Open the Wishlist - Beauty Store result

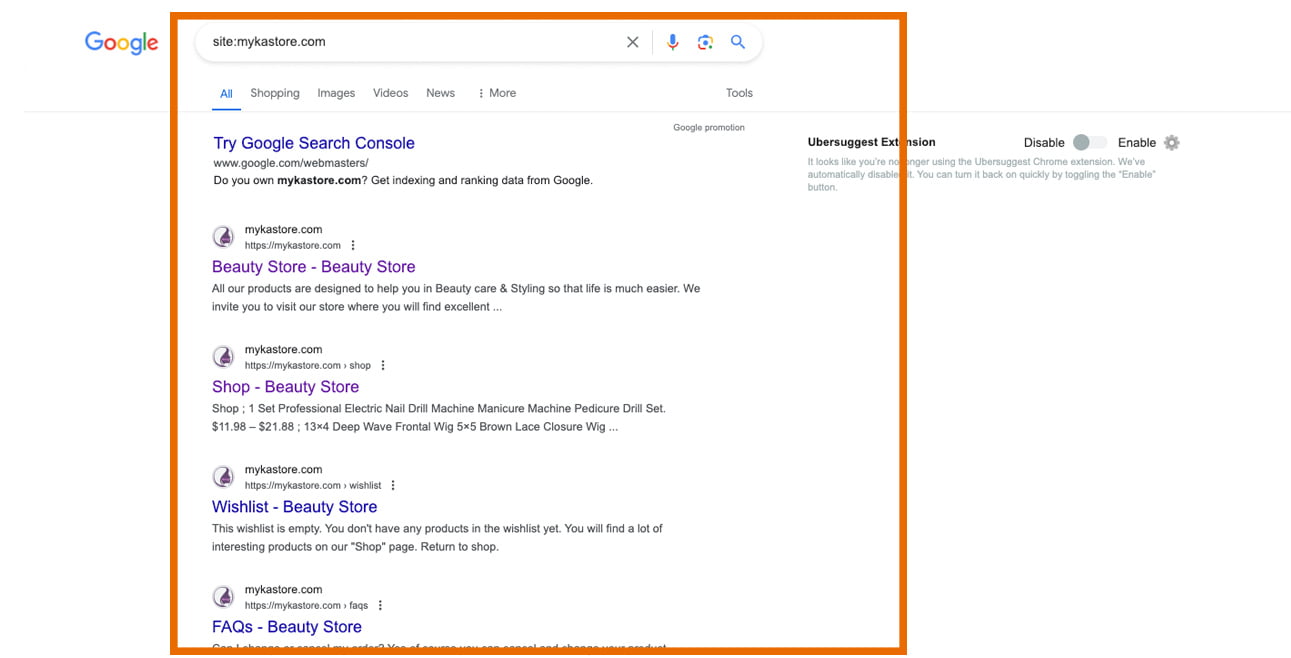pyautogui.click(x=294, y=507)
